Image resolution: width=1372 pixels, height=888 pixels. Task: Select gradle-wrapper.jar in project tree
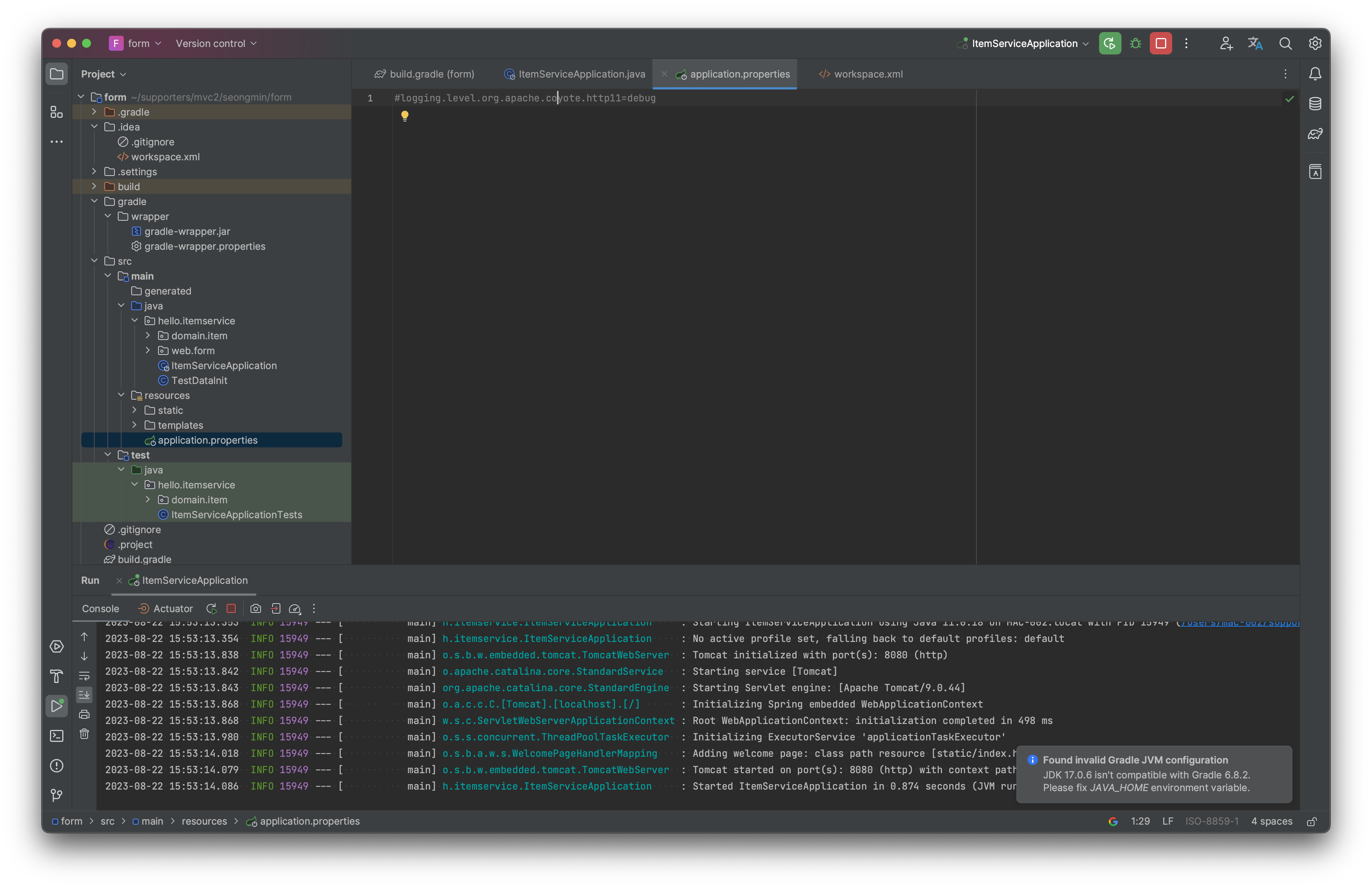187,231
